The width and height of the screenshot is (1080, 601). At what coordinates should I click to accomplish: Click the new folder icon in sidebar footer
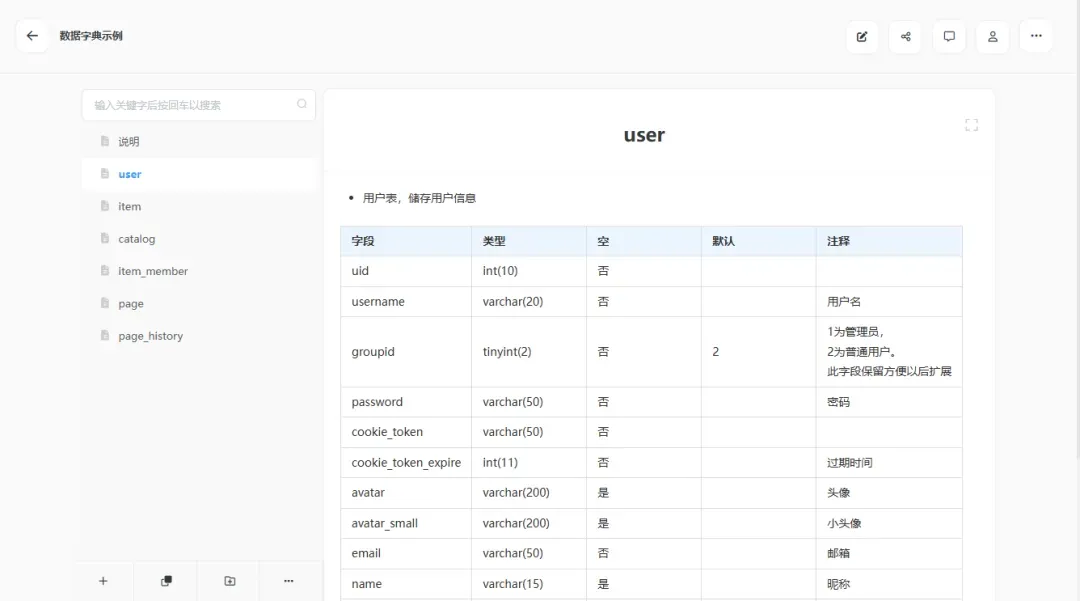(x=229, y=581)
